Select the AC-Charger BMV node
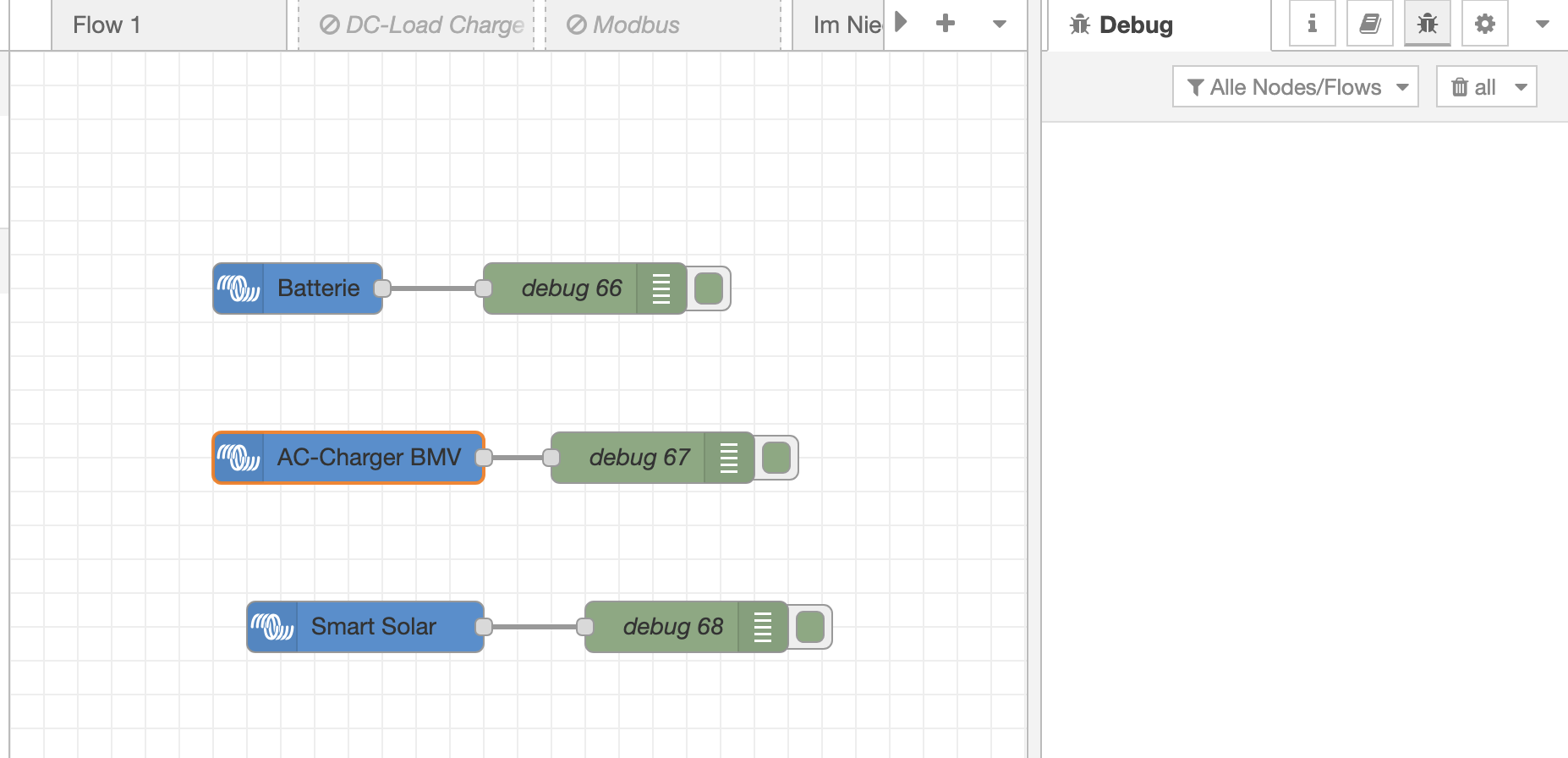 tap(369, 458)
